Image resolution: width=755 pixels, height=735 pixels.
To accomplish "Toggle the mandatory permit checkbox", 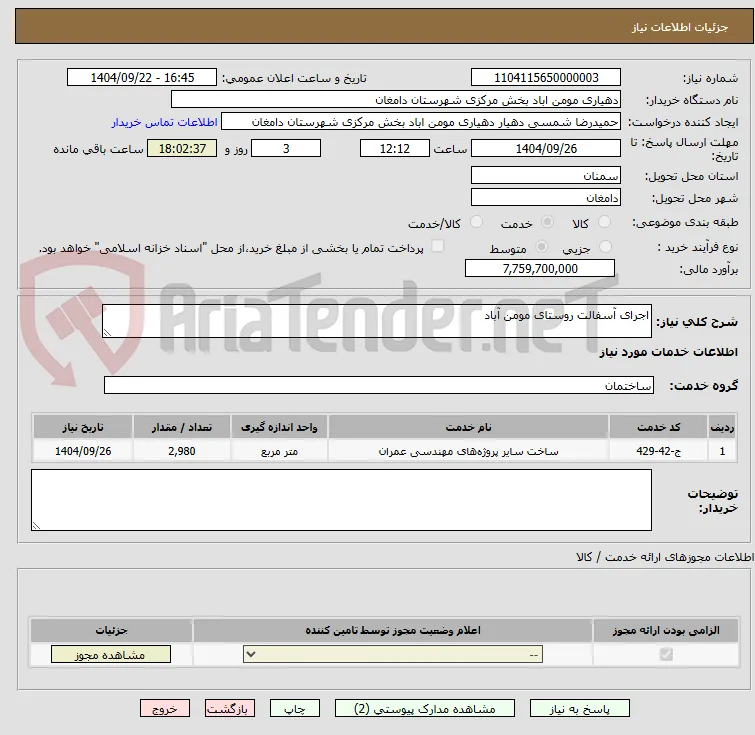I will [x=666, y=654].
